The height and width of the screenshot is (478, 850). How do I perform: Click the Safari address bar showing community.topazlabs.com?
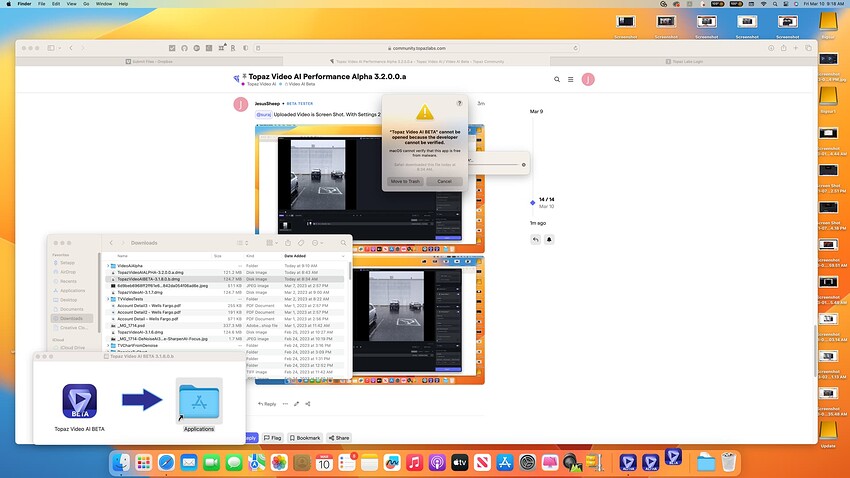[417, 48]
